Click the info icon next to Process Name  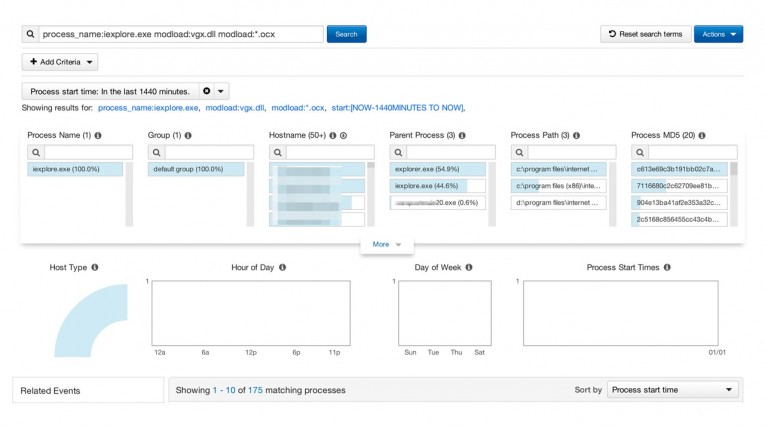(99, 135)
